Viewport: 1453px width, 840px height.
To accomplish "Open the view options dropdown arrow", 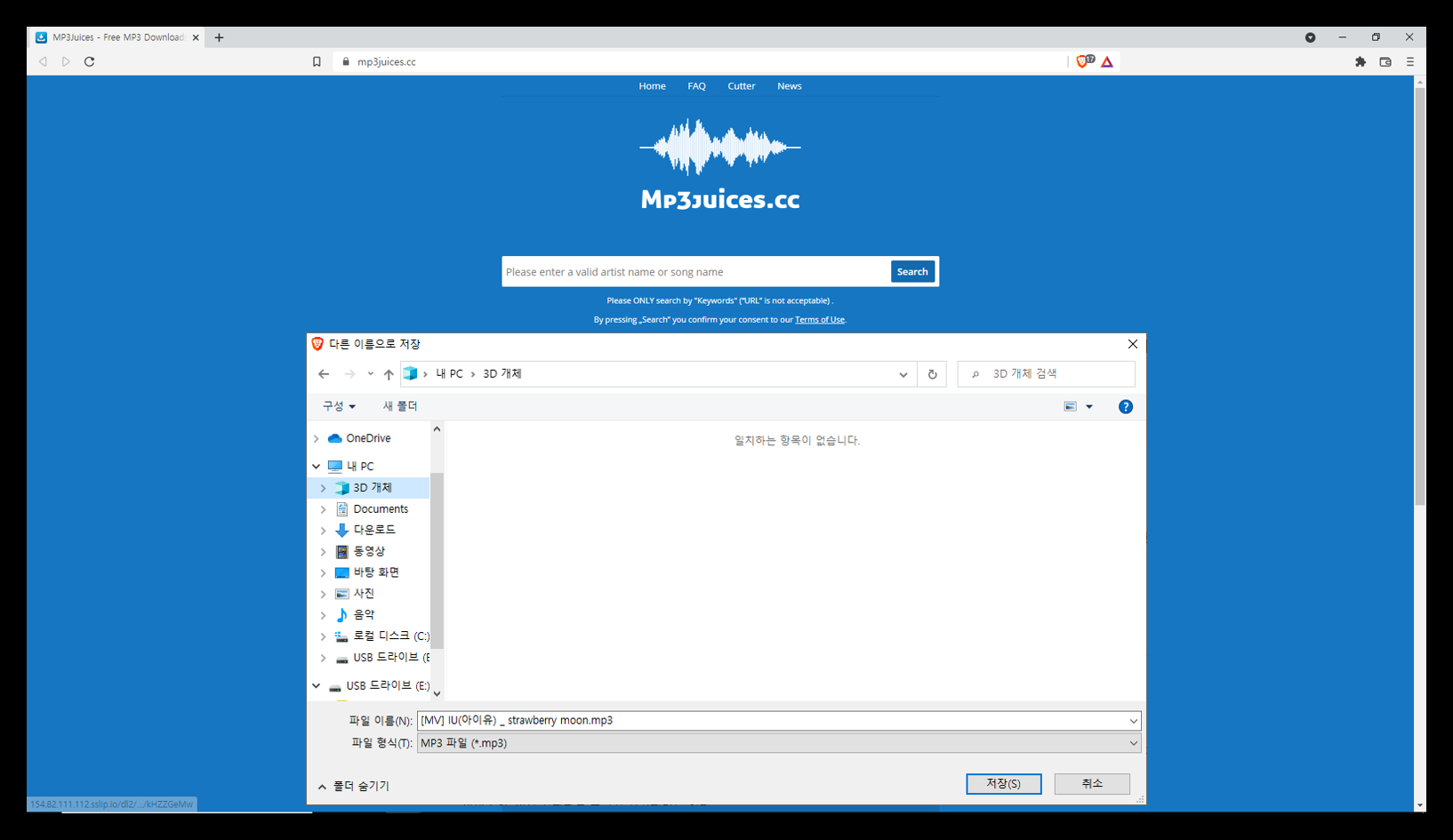I will (x=1089, y=406).
